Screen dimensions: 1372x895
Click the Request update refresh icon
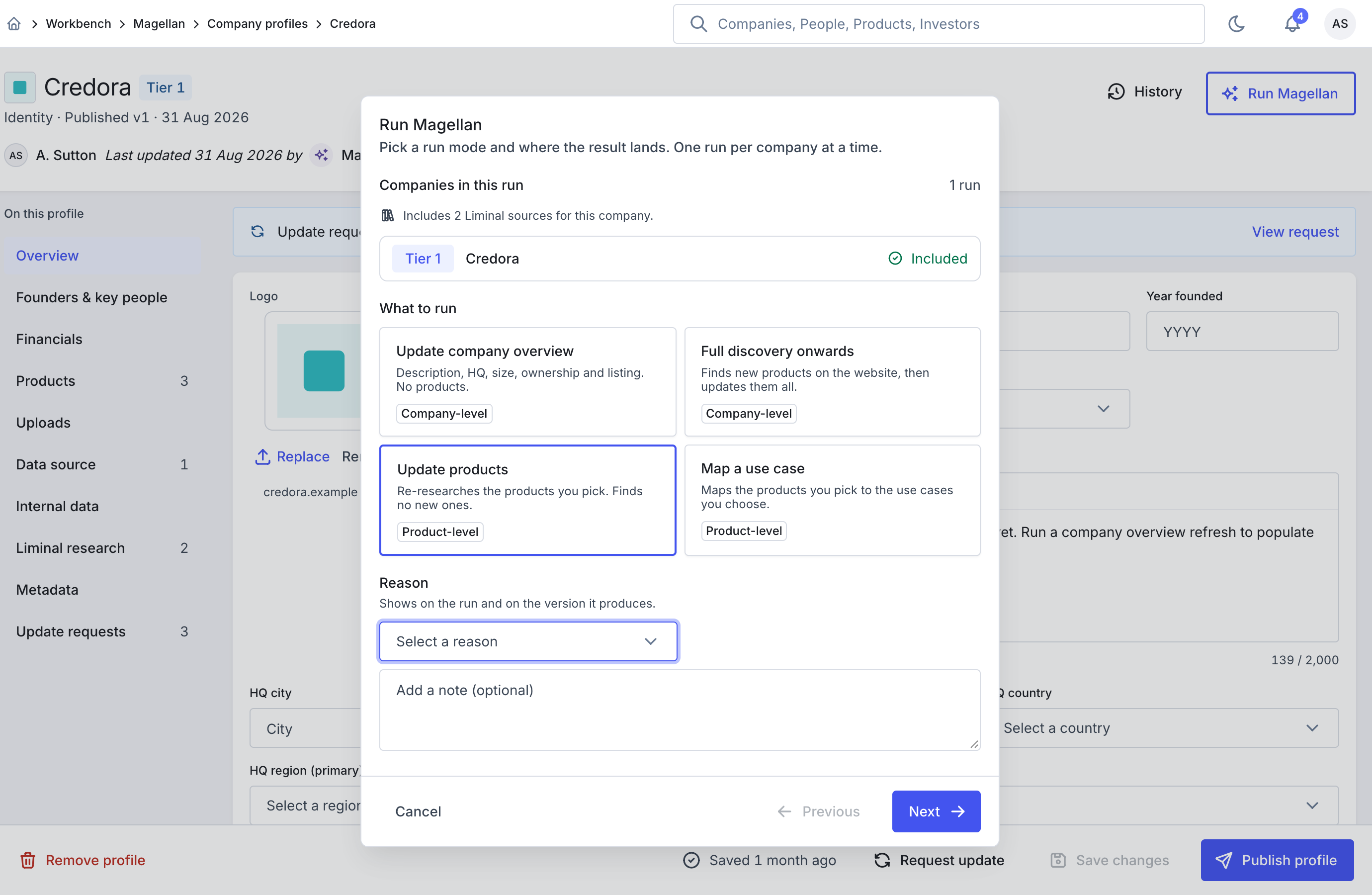(882, 860)
